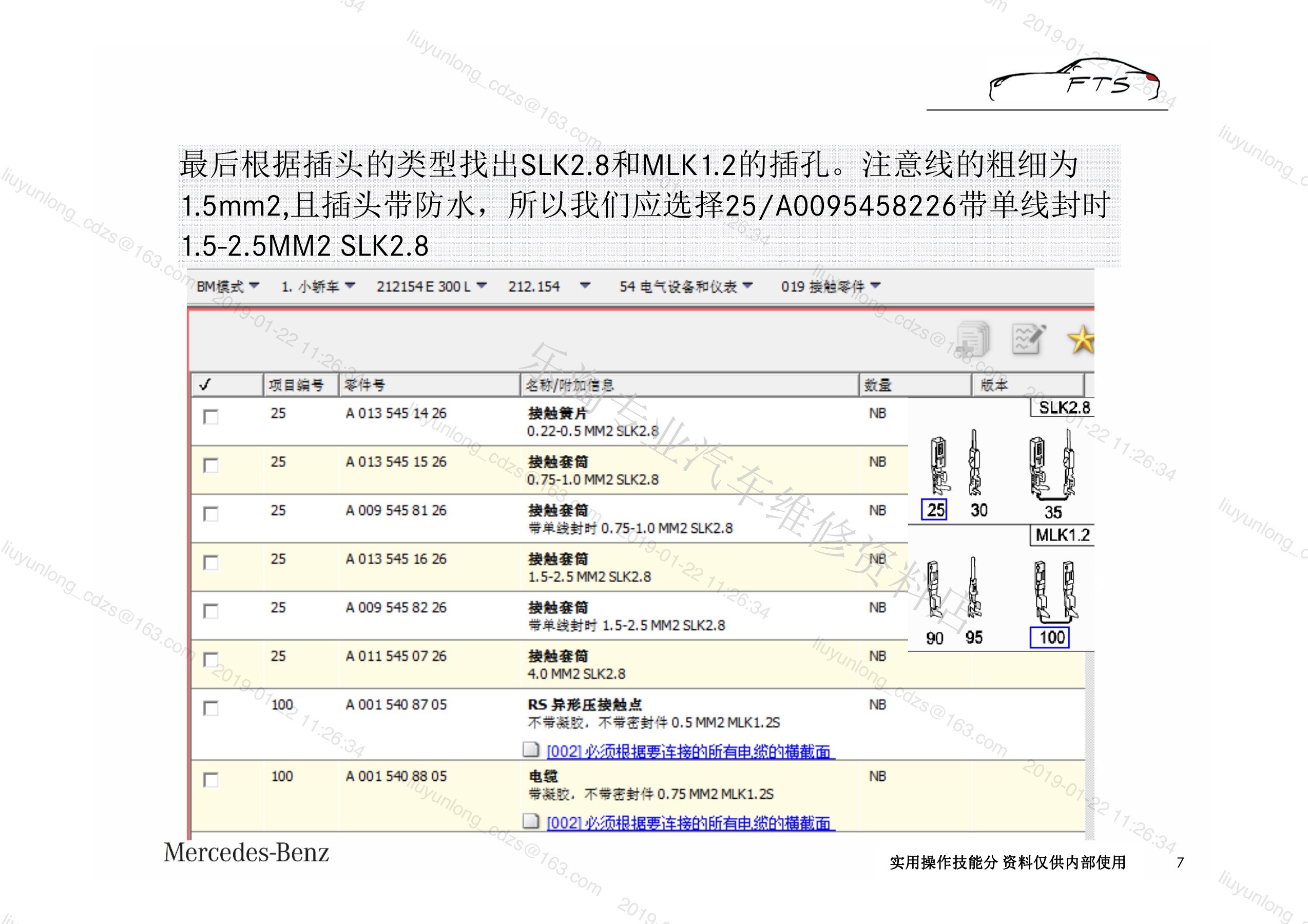Click the 数量 column header

point(915,385)
